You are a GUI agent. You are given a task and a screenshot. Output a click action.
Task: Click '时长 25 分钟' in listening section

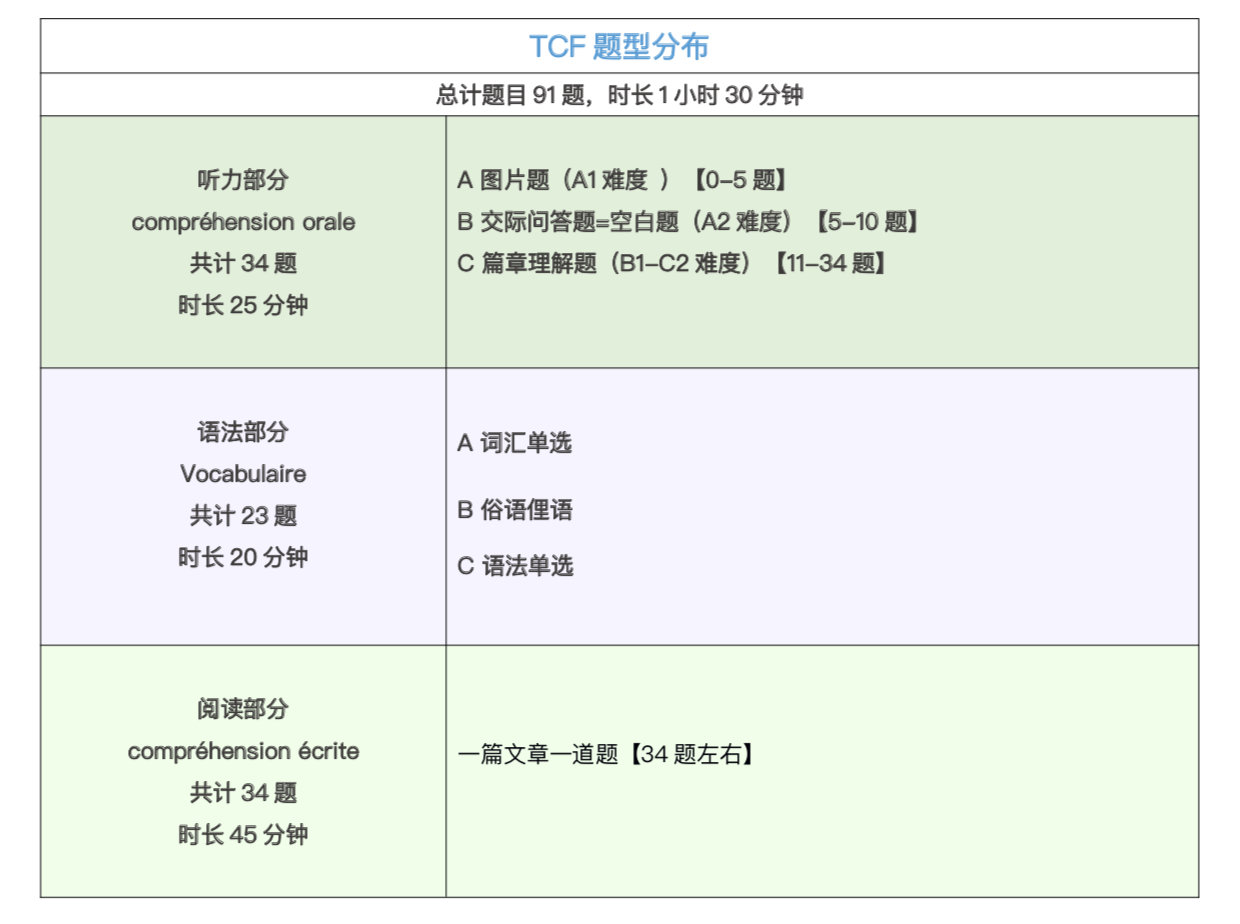pyautogui.click(x=243, y=306)
